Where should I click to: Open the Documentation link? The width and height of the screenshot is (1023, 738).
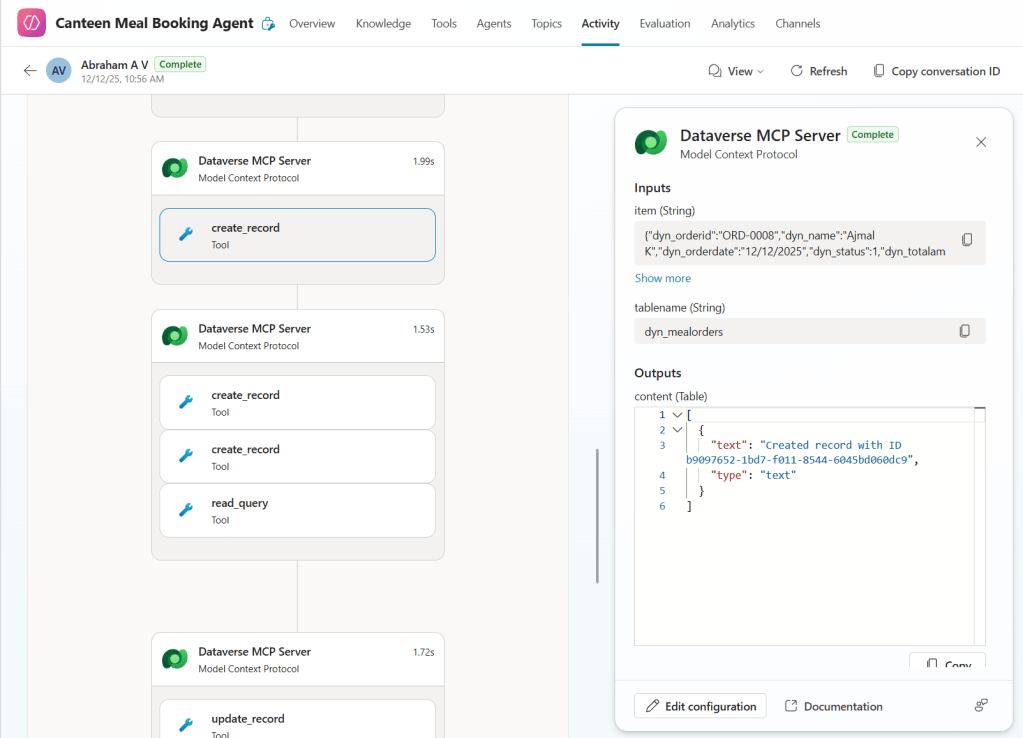[833, 706]
